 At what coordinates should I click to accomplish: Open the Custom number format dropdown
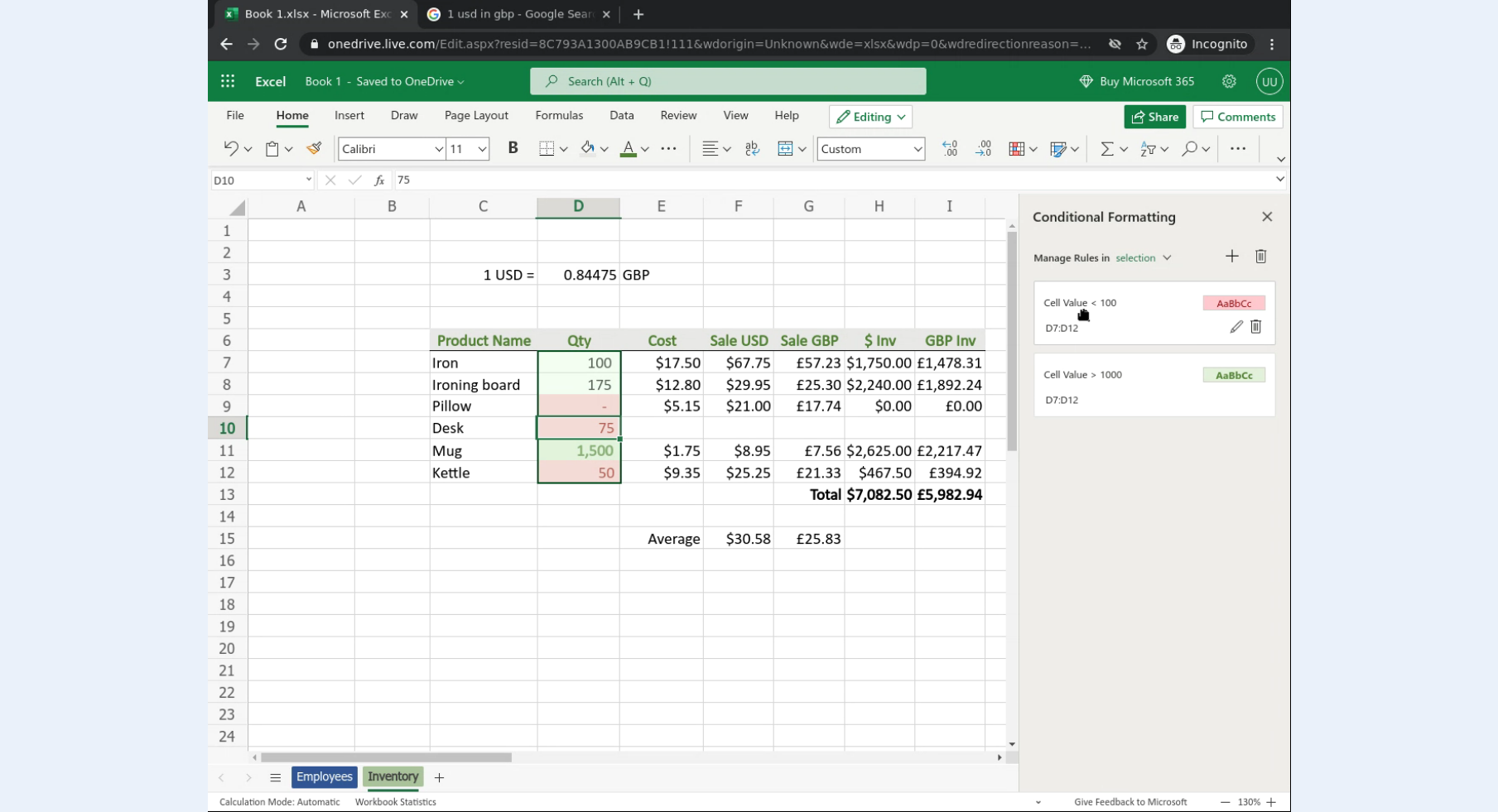870,149
